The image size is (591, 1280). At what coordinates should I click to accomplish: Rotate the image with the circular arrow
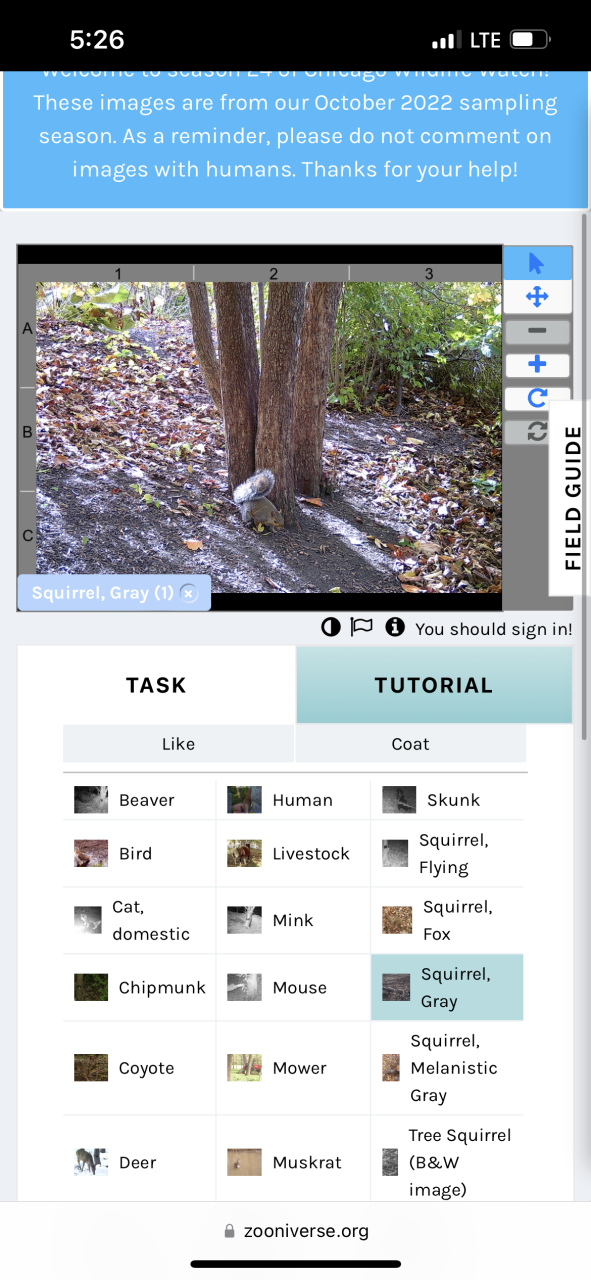click(537, 398)
